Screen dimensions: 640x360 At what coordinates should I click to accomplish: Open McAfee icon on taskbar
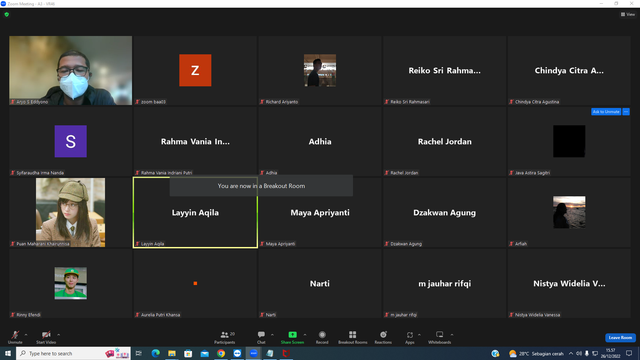point(286,353)
